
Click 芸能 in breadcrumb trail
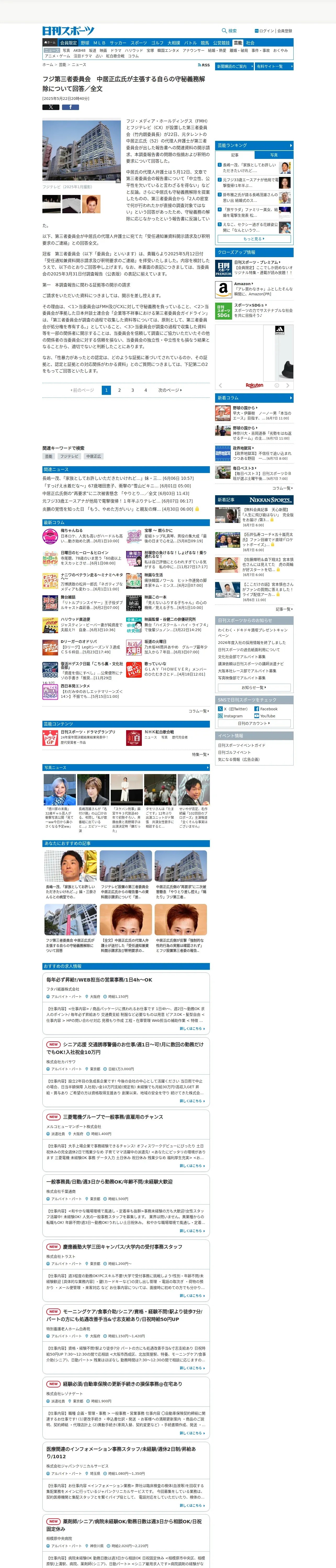coord(62,65)
